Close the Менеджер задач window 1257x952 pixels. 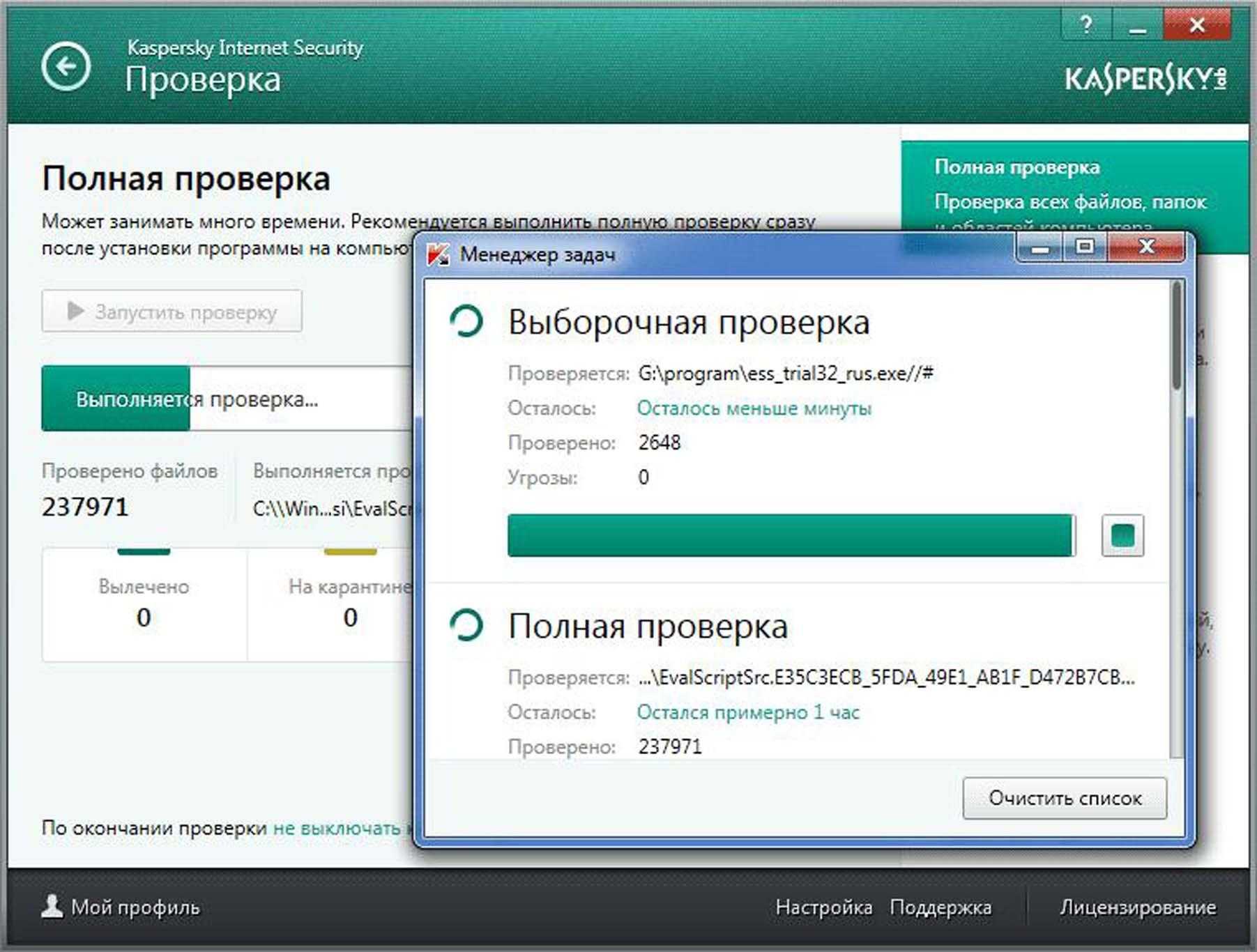coord(1145,247)
